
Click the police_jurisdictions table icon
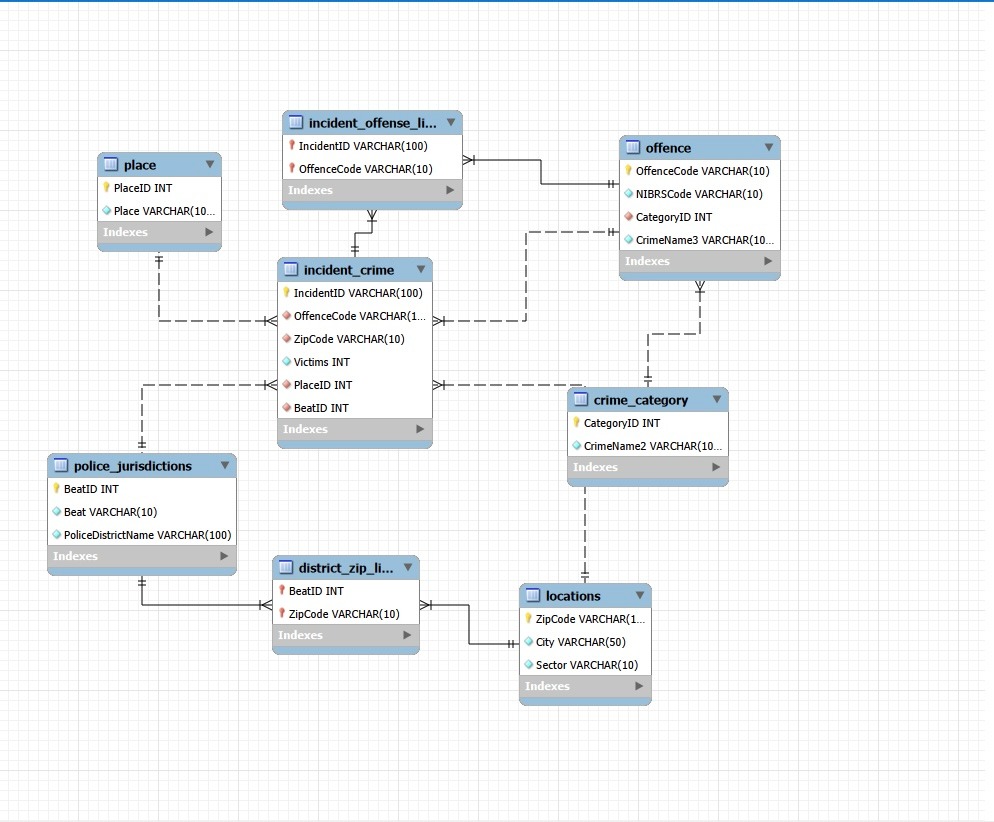click(x=61, y=465)
